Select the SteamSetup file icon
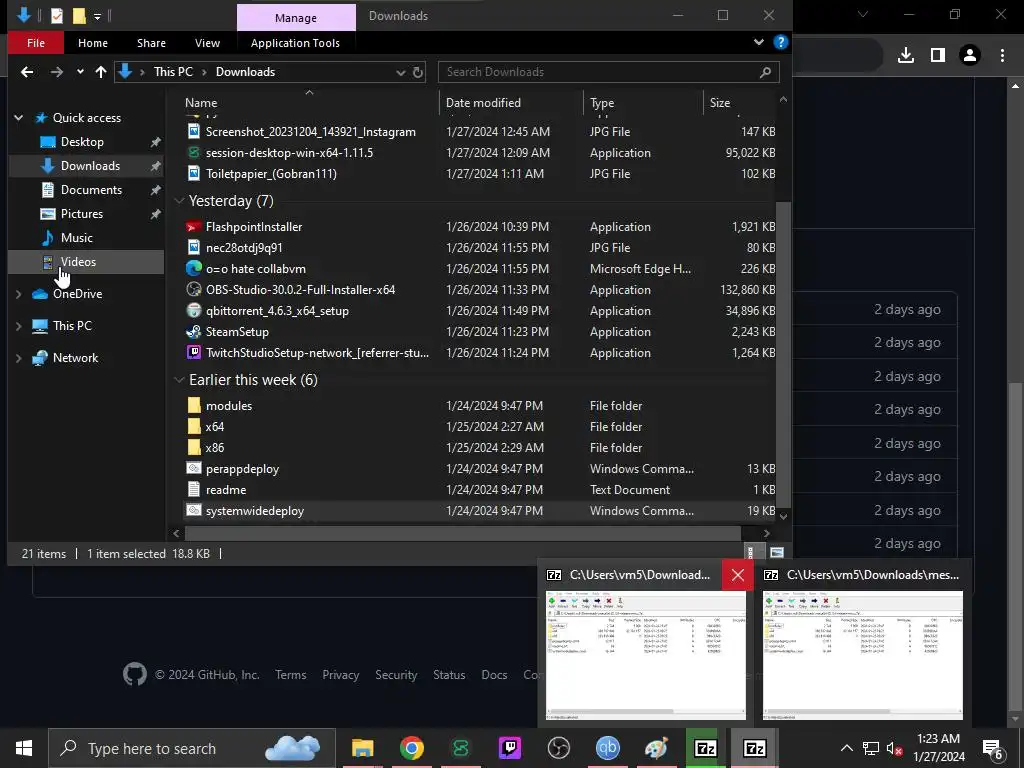1024x768 pixels. pos(193,332)
